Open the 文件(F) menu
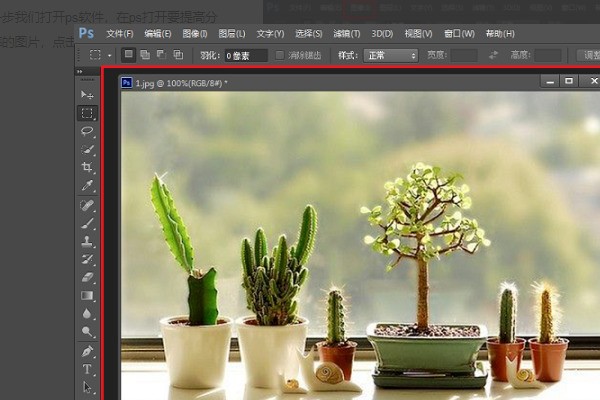 120,33
